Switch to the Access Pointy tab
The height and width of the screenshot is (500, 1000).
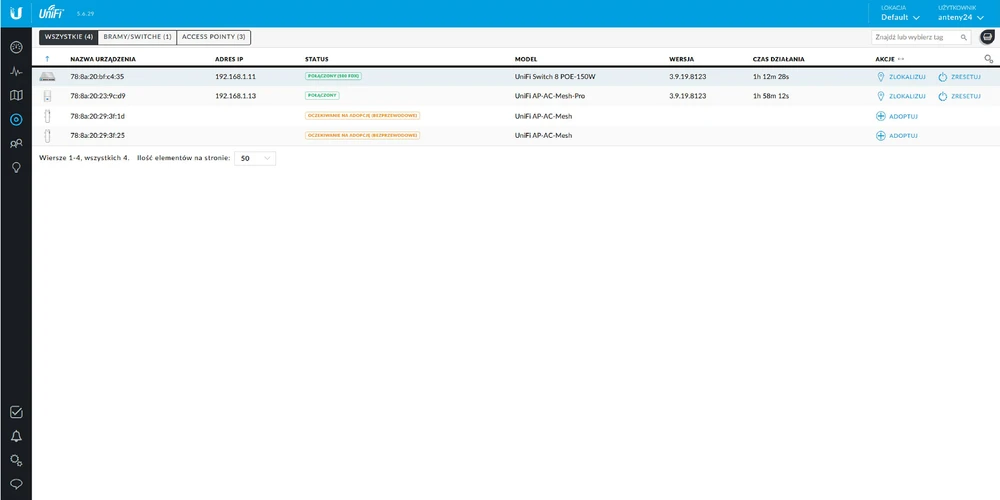point(214,37)
